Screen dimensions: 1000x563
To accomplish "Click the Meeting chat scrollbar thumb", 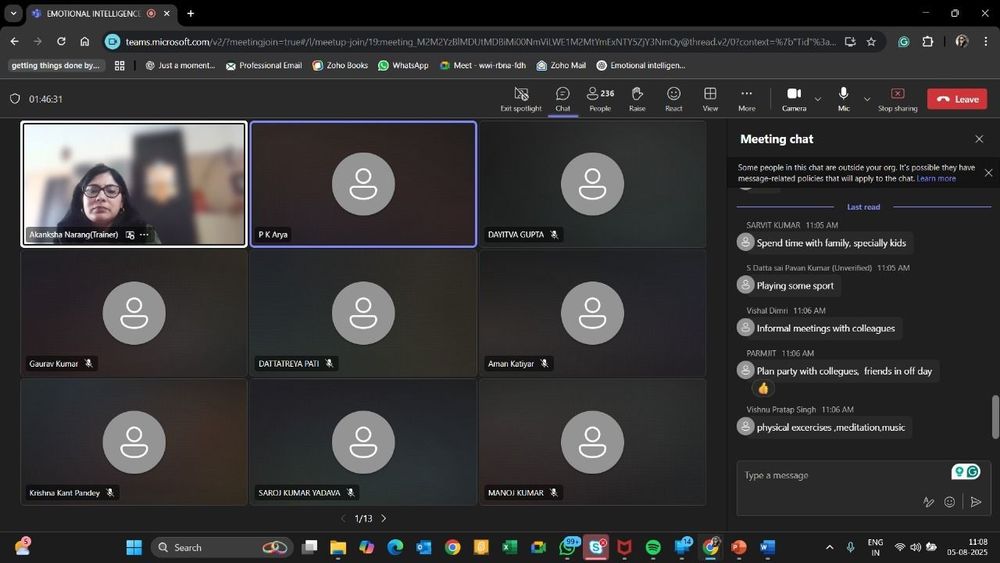I will [x=994, y=417].
